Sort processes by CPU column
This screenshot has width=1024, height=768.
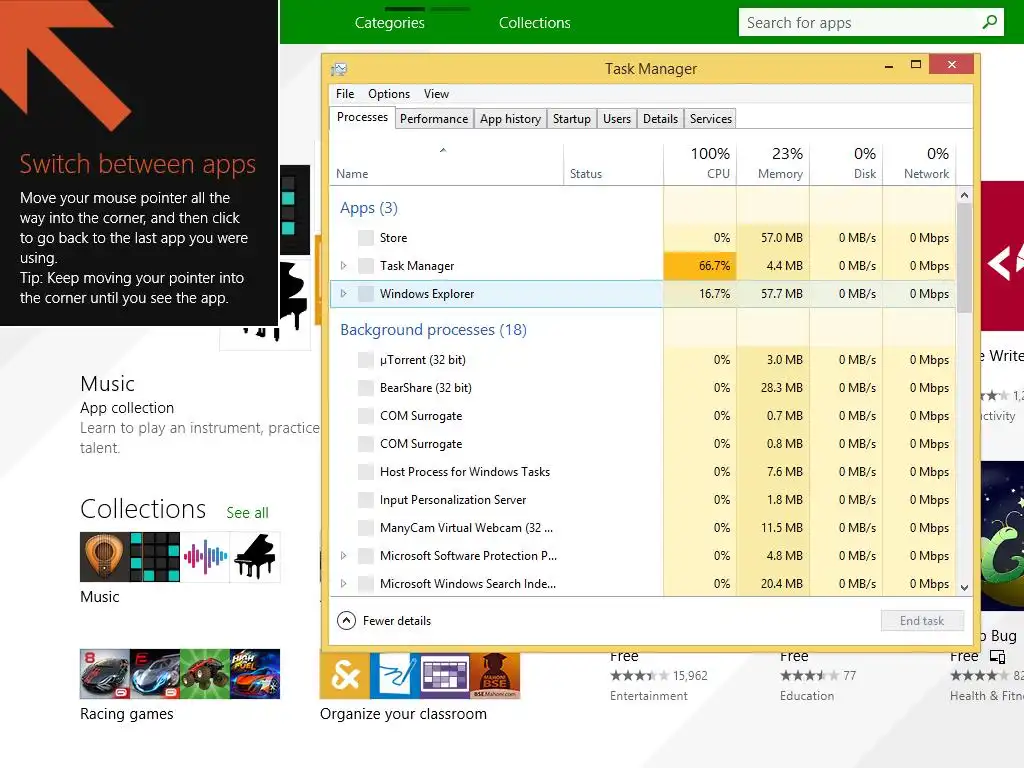(x=700, y=163)
